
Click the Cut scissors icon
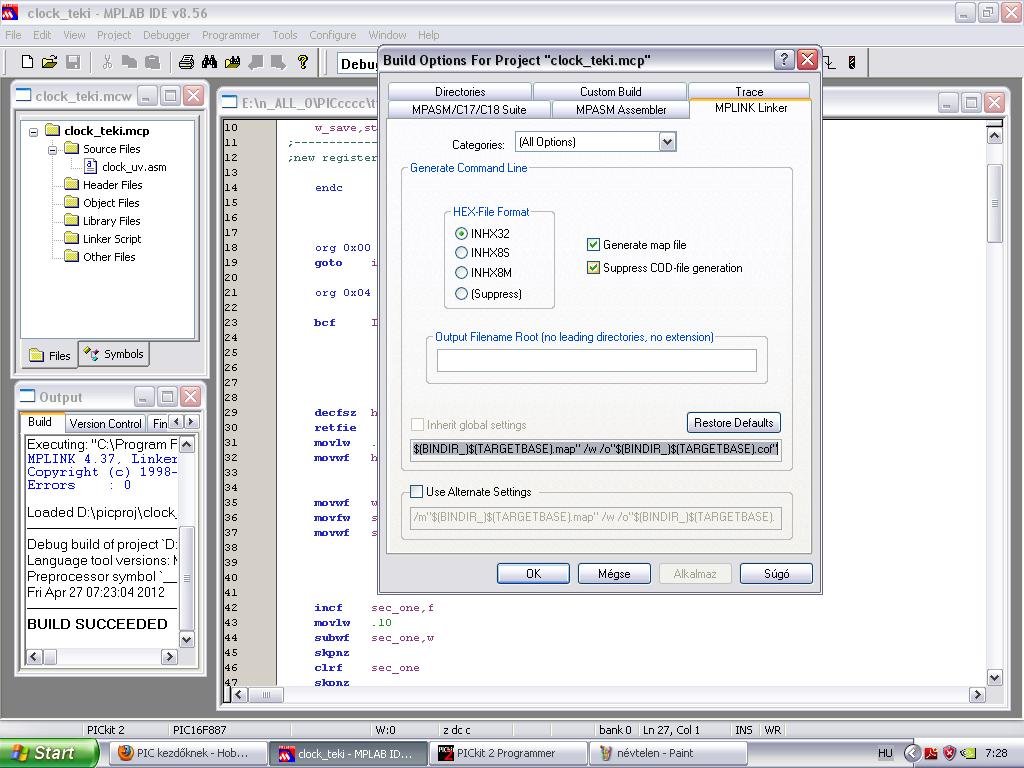tap(107, 62)
